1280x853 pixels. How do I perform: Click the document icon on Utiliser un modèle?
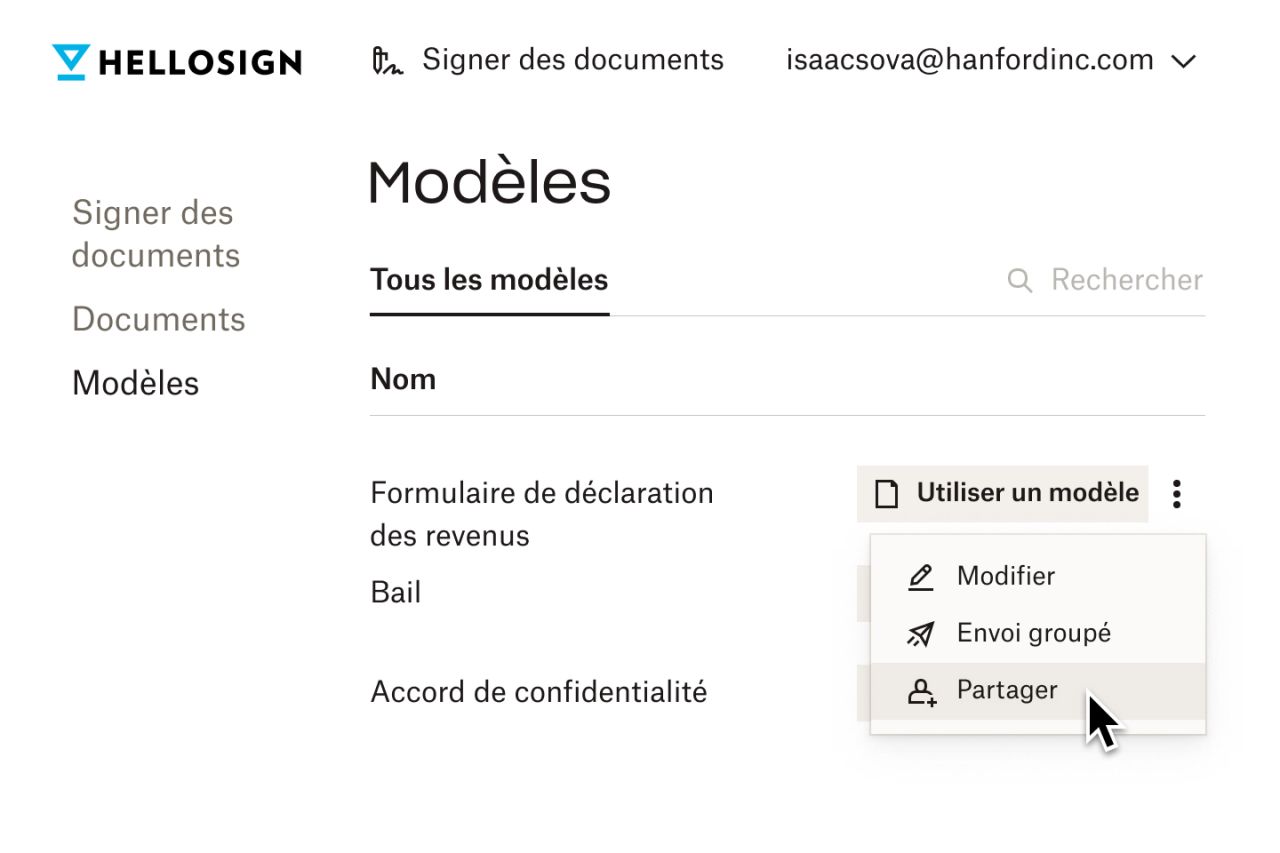(888, 492)
